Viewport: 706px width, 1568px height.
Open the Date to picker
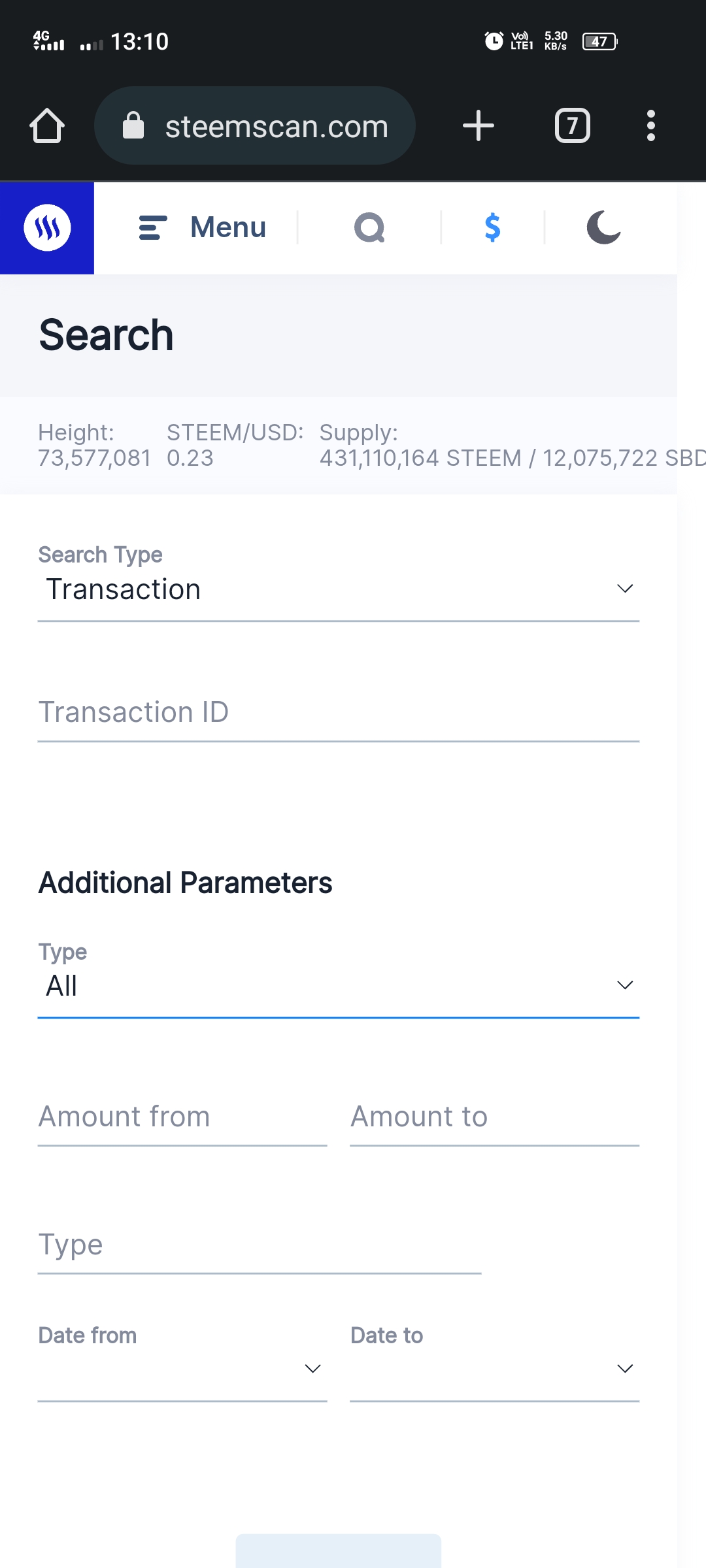494,1369
